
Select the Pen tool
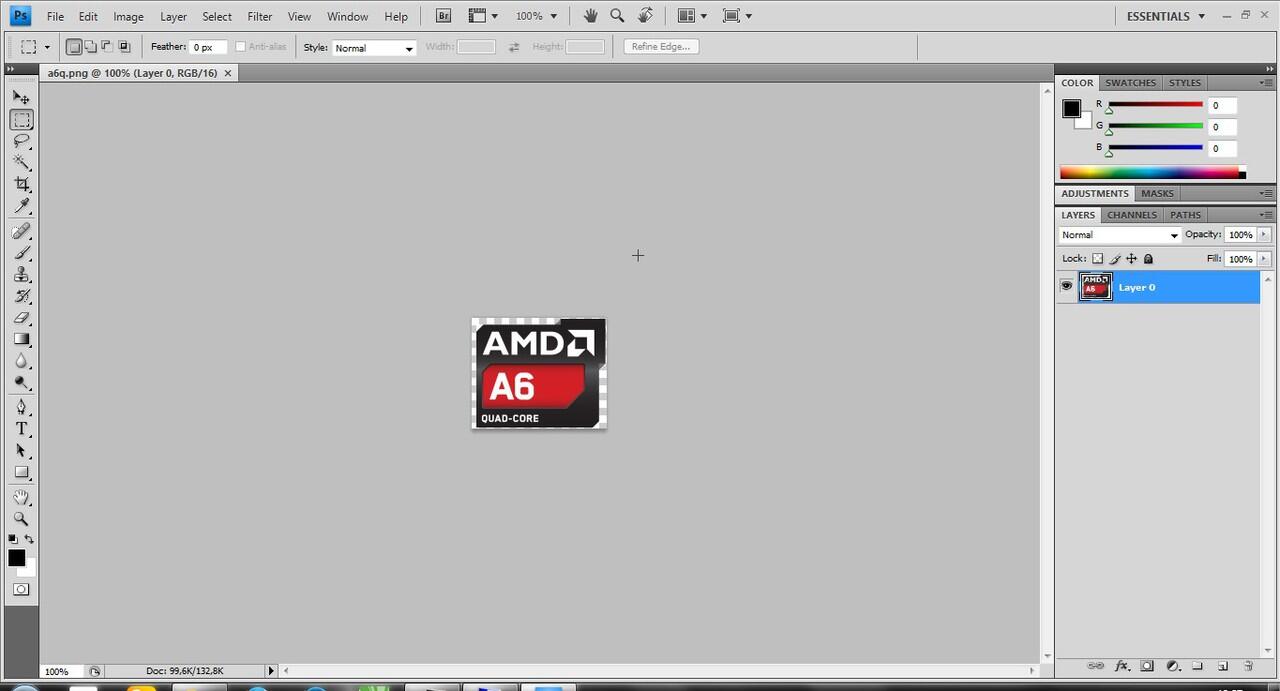coord(21,407)
